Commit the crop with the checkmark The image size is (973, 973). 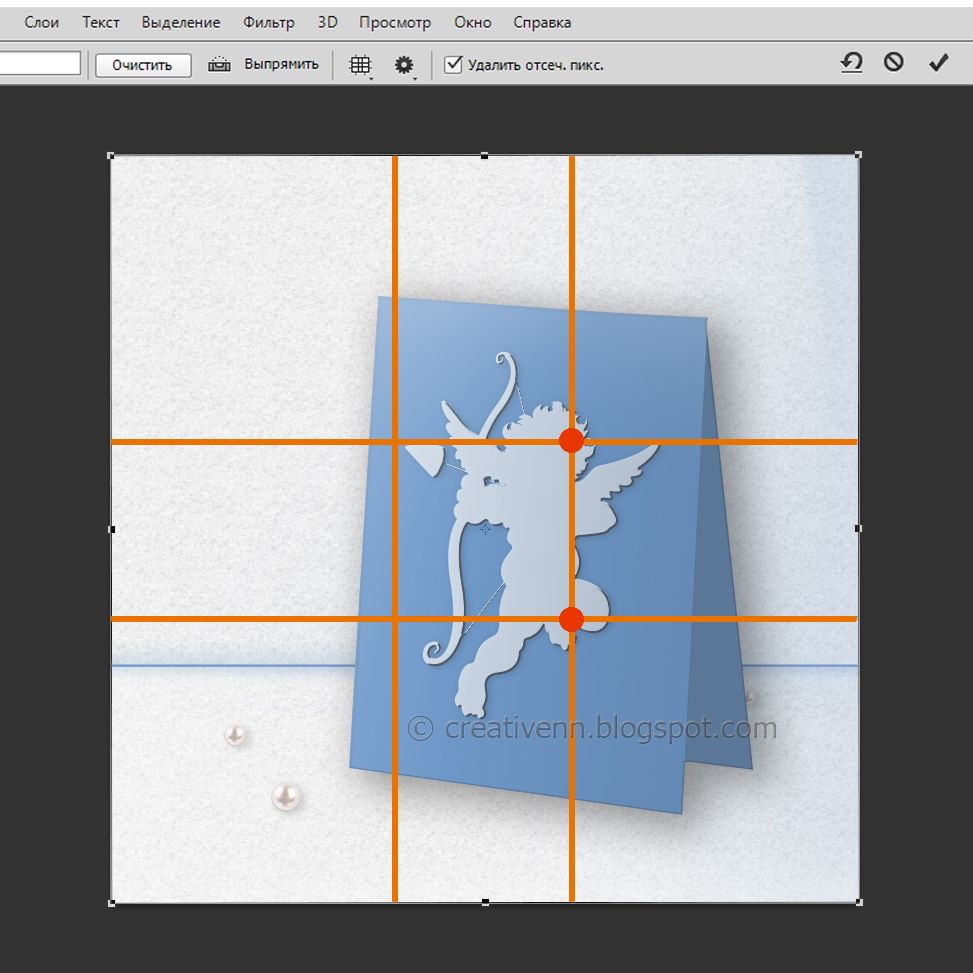click(938, 62)
